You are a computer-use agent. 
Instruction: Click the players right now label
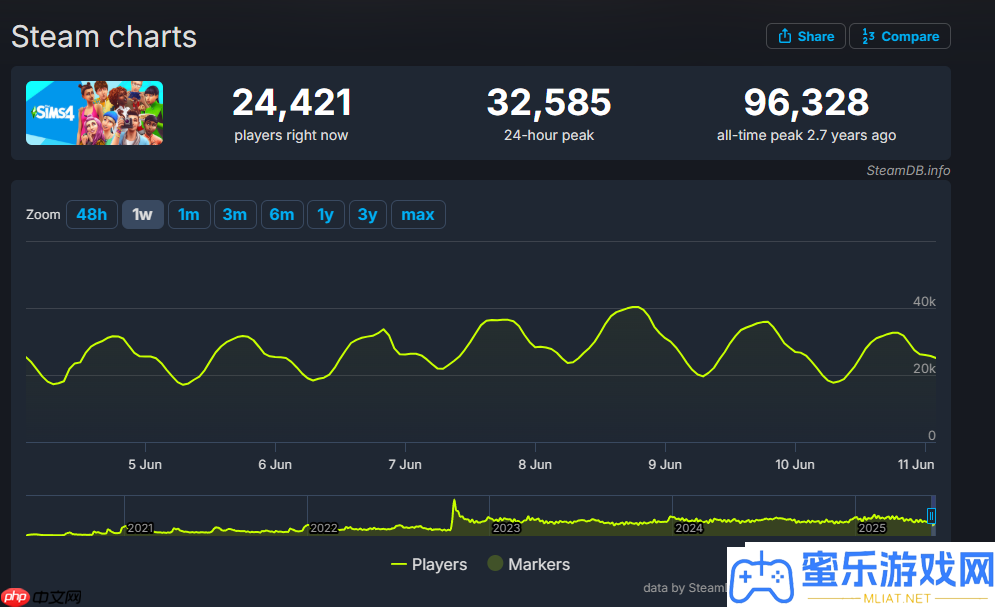[x=291, y=135]
